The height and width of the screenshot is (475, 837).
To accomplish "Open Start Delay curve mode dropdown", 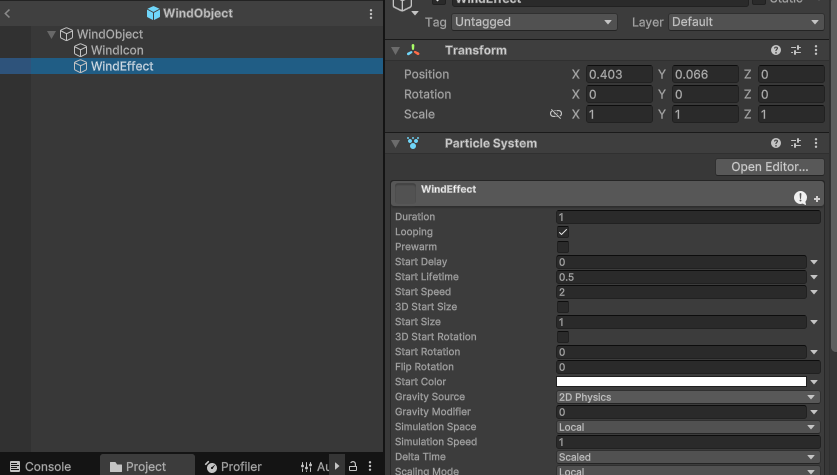I will (814, 262).
